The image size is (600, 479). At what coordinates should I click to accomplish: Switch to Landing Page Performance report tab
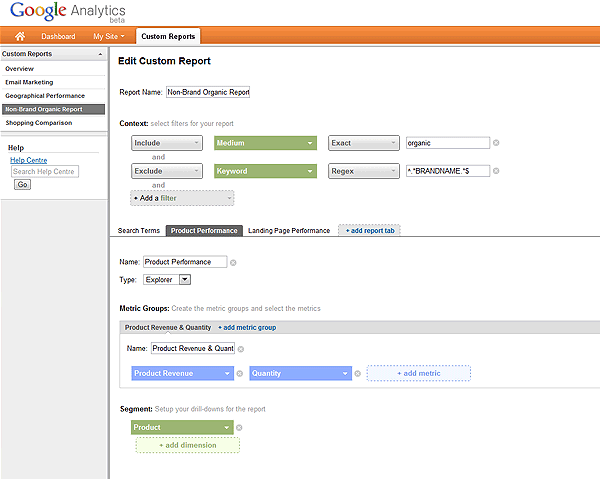click(289, 231)
